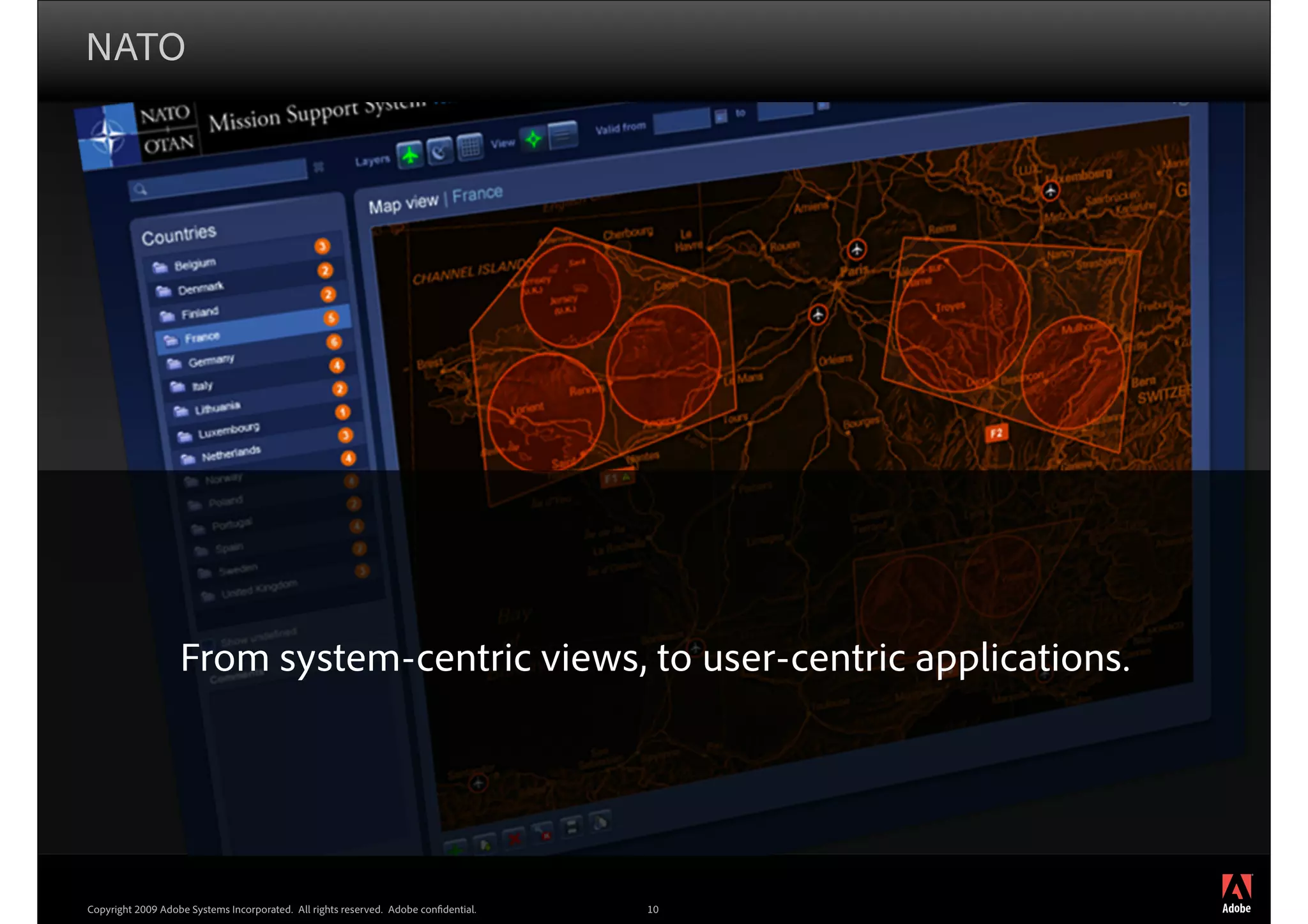This screenshot has height=924, width=1308.
Task: Toggle the grid Layers button
Action: pos(471,147)
